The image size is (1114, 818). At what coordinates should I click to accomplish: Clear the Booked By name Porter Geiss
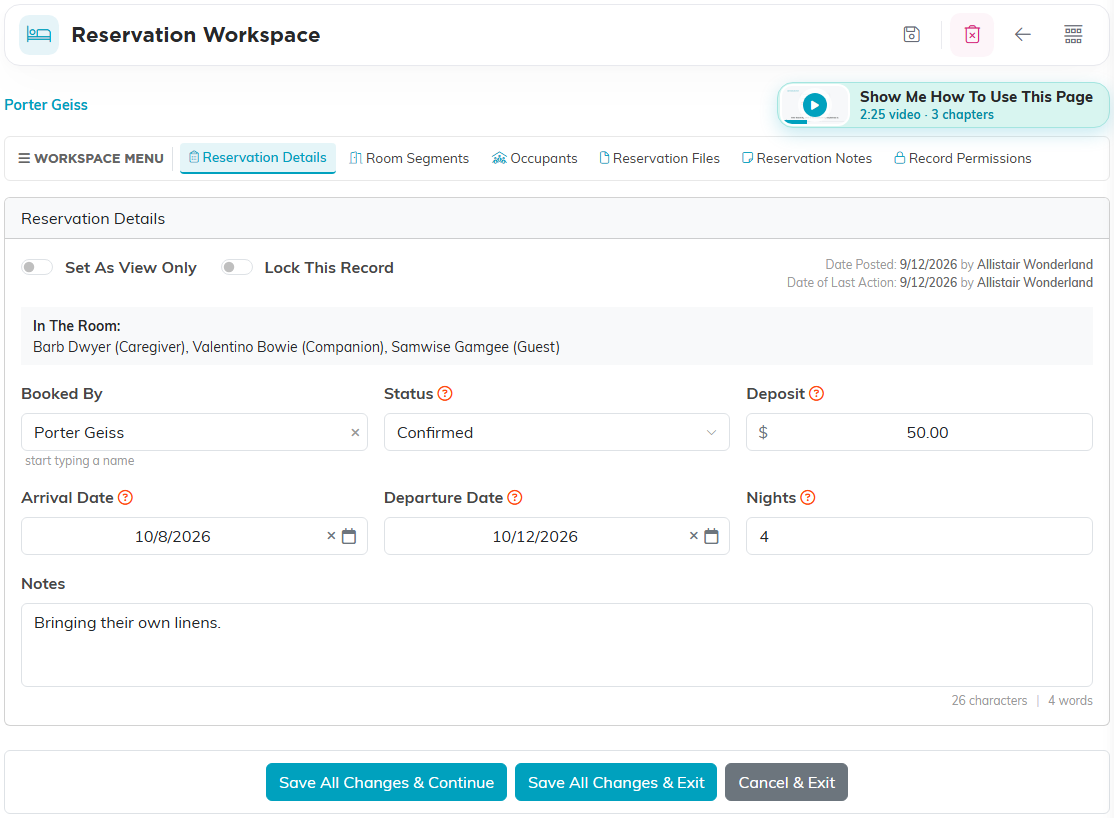(355, 432)
